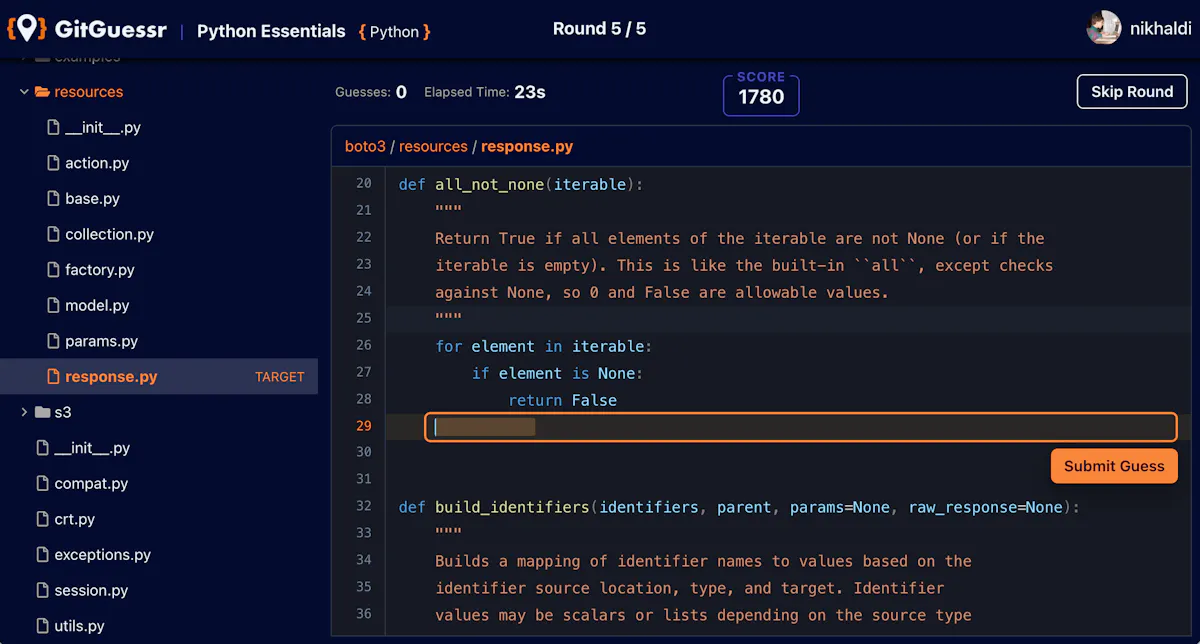
Task: Click the model.py file icon
Action: [x=55, y=306]
